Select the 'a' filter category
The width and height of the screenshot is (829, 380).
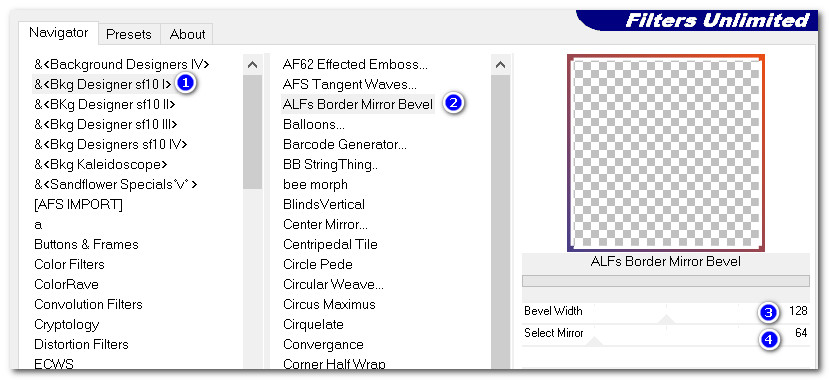(x=38, y=225)
